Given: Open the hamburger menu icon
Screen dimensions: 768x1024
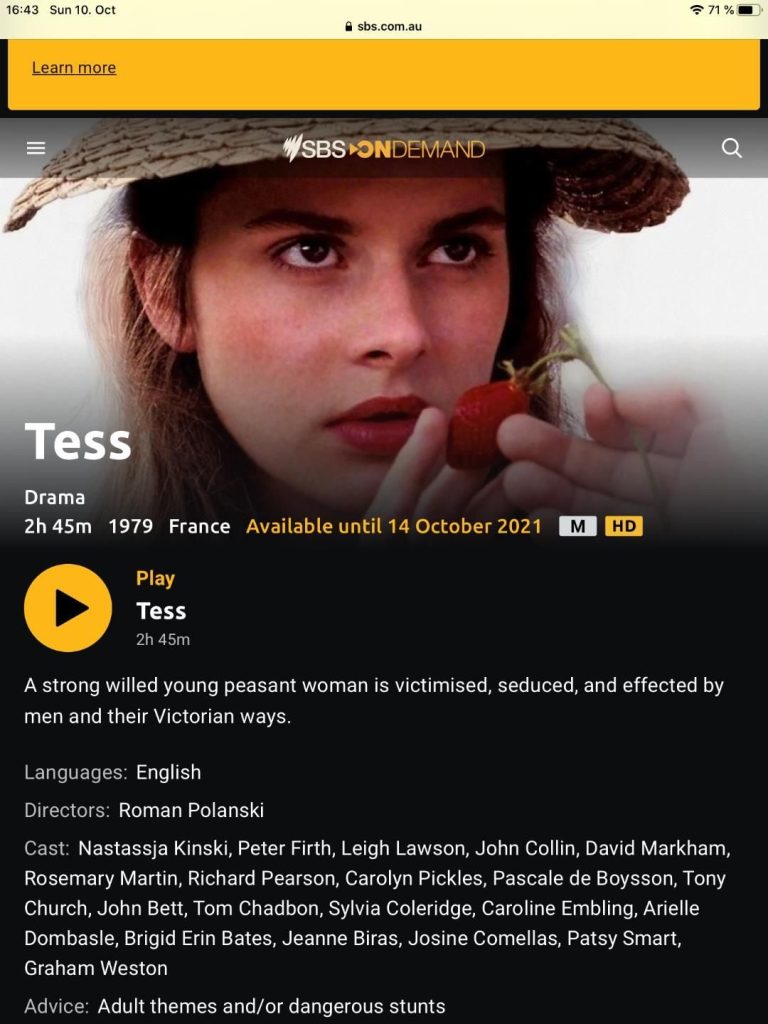Looking at the screenshot, I should (x=36, y=148).
